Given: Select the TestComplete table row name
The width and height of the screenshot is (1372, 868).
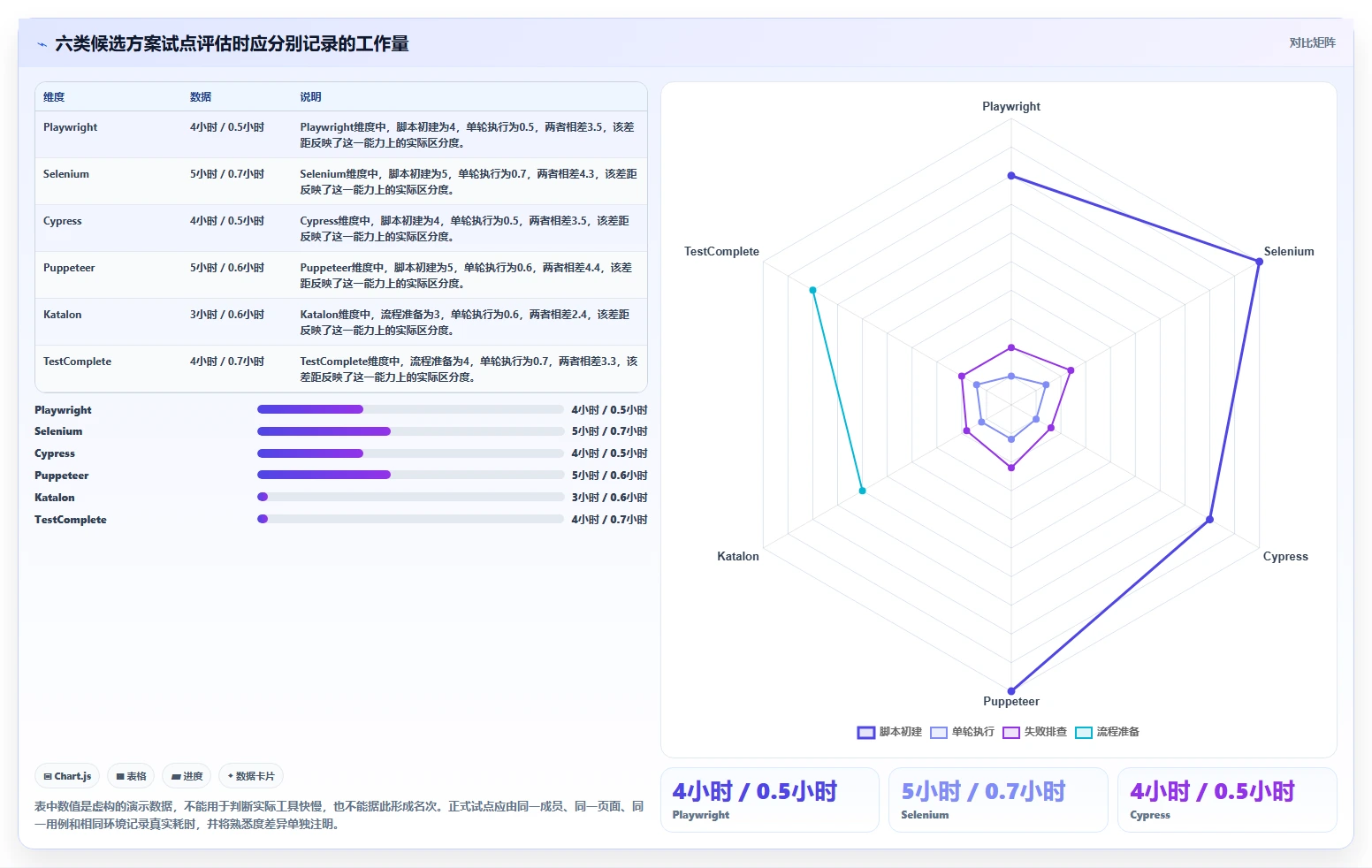Looking at the screenshot, I should tap(78, 362).
